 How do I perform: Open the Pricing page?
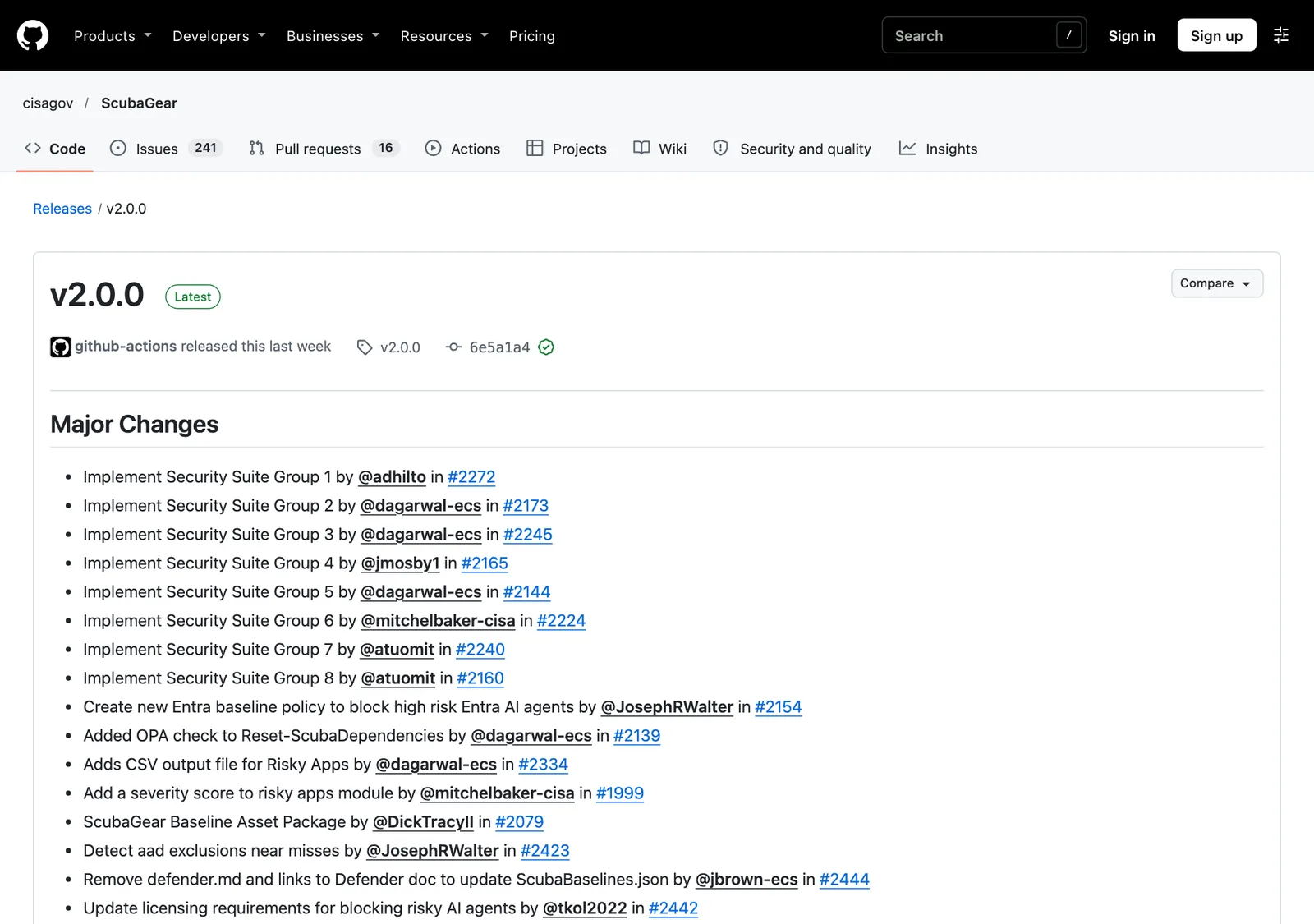click(x=532, y=36)
